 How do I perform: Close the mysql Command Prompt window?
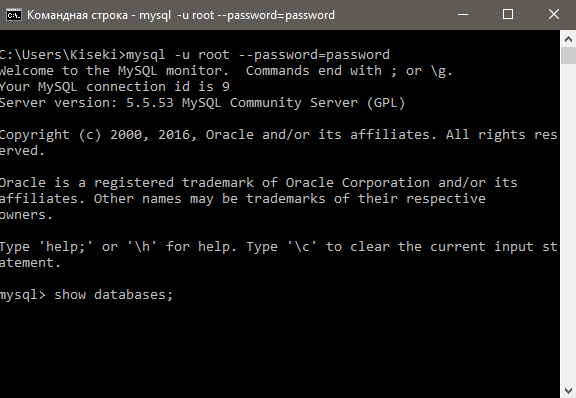[554, 15]
